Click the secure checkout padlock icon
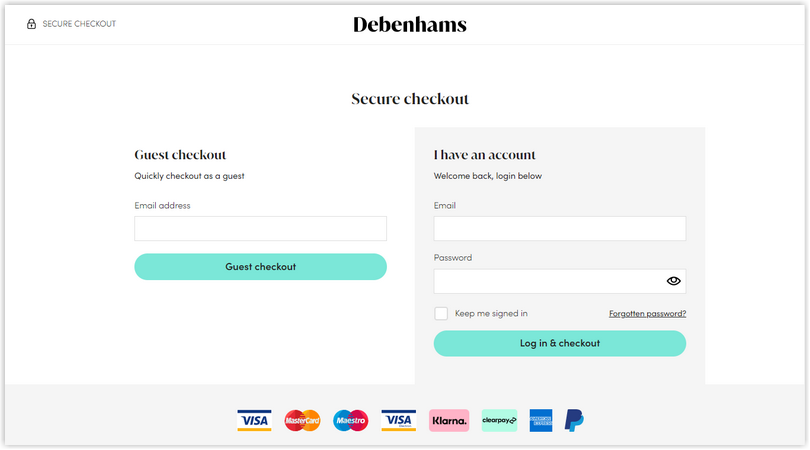The height and width of the screenshot is (450, 810). 32,24
